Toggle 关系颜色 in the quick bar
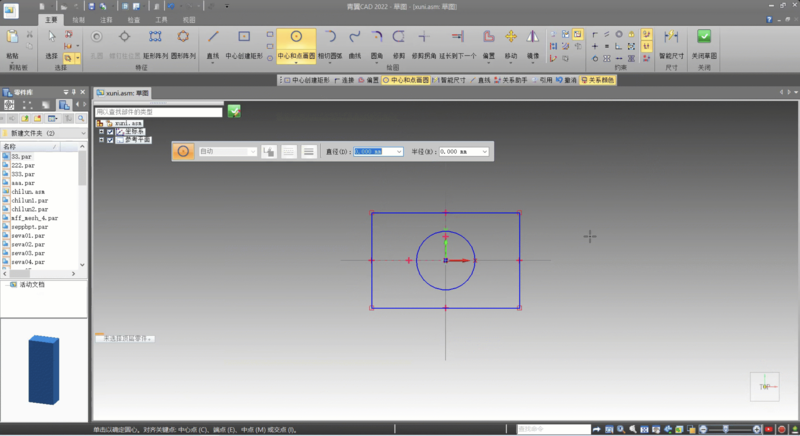 [x=599, y=79]
